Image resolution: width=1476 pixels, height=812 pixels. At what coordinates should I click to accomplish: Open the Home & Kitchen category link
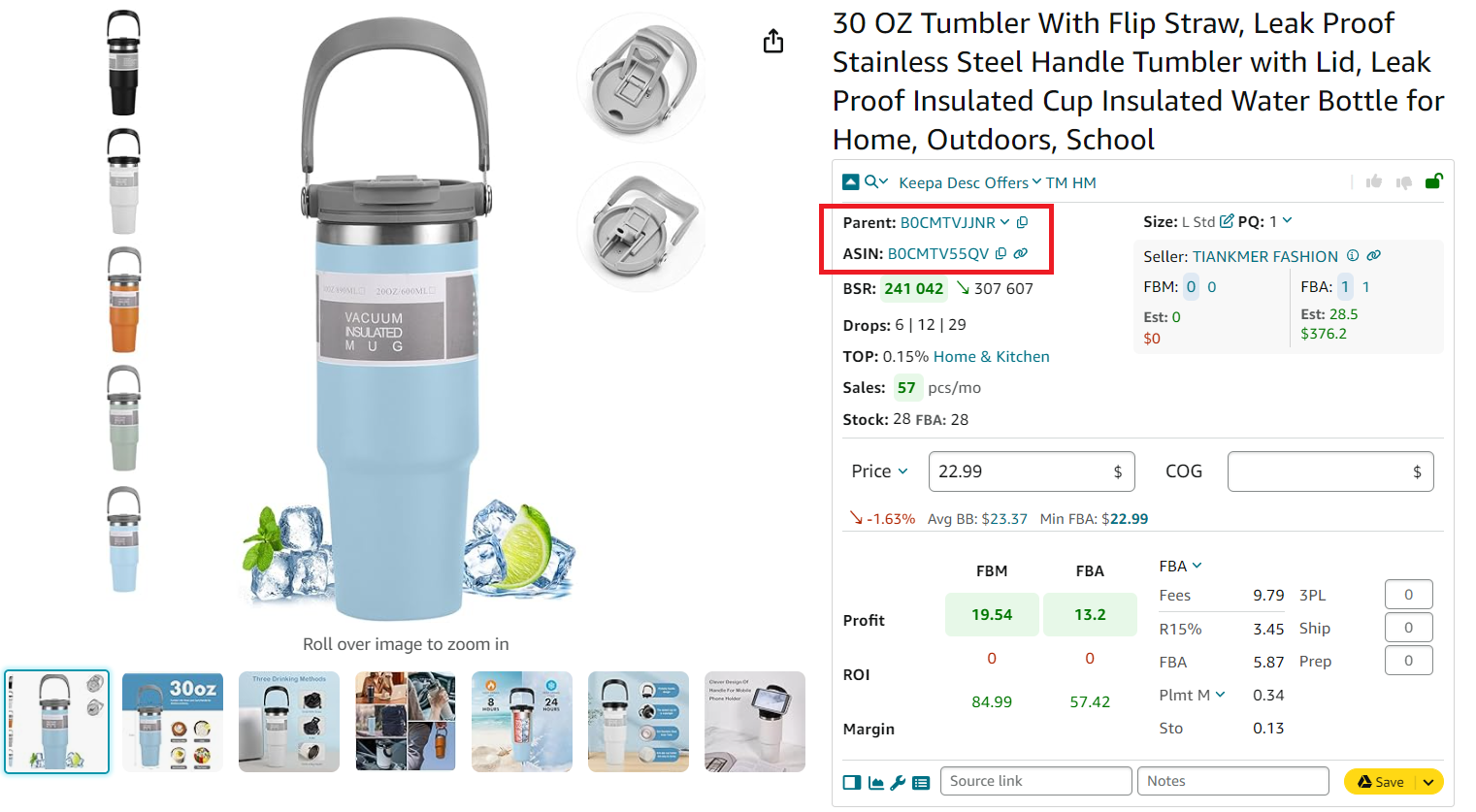[991, 356]
